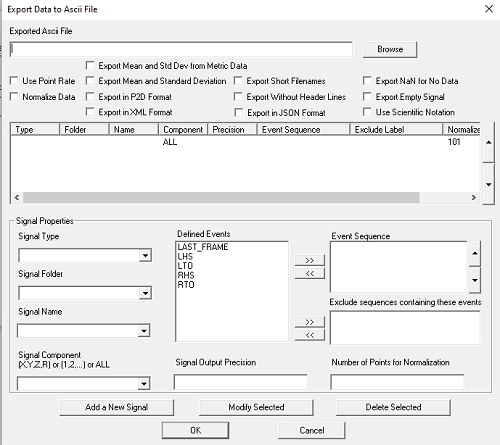Confirm the export with OK
The width and height of the screenshot is (500, 445).
coord(195,430)
